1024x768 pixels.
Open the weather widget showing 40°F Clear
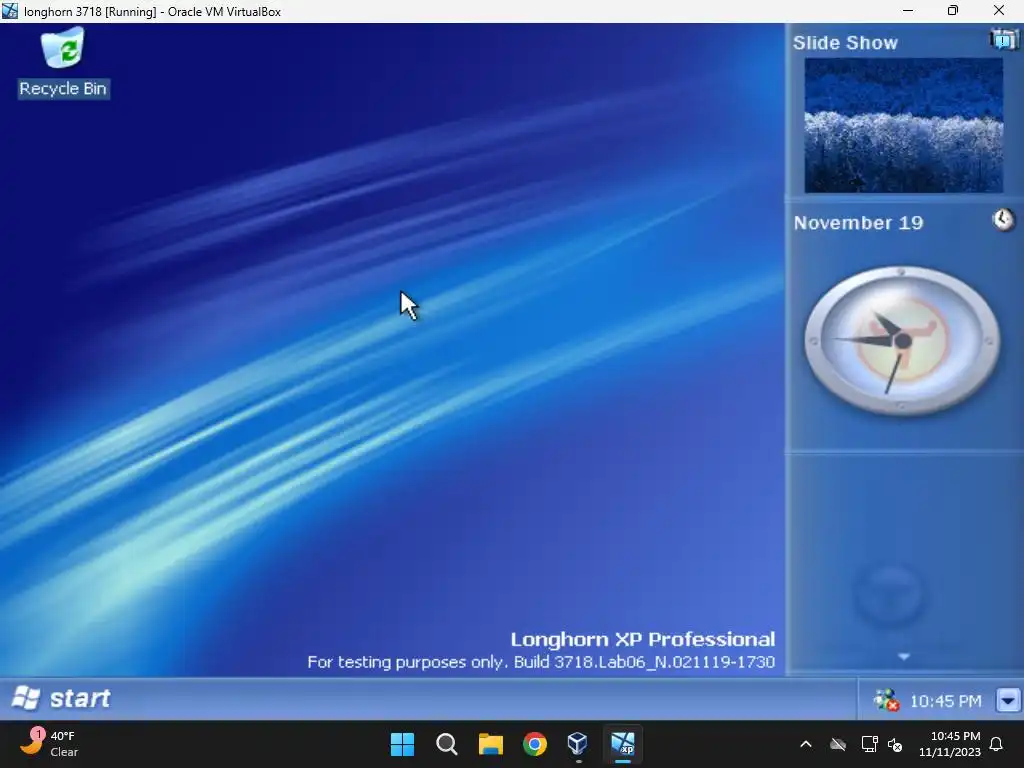pos(50,744)
